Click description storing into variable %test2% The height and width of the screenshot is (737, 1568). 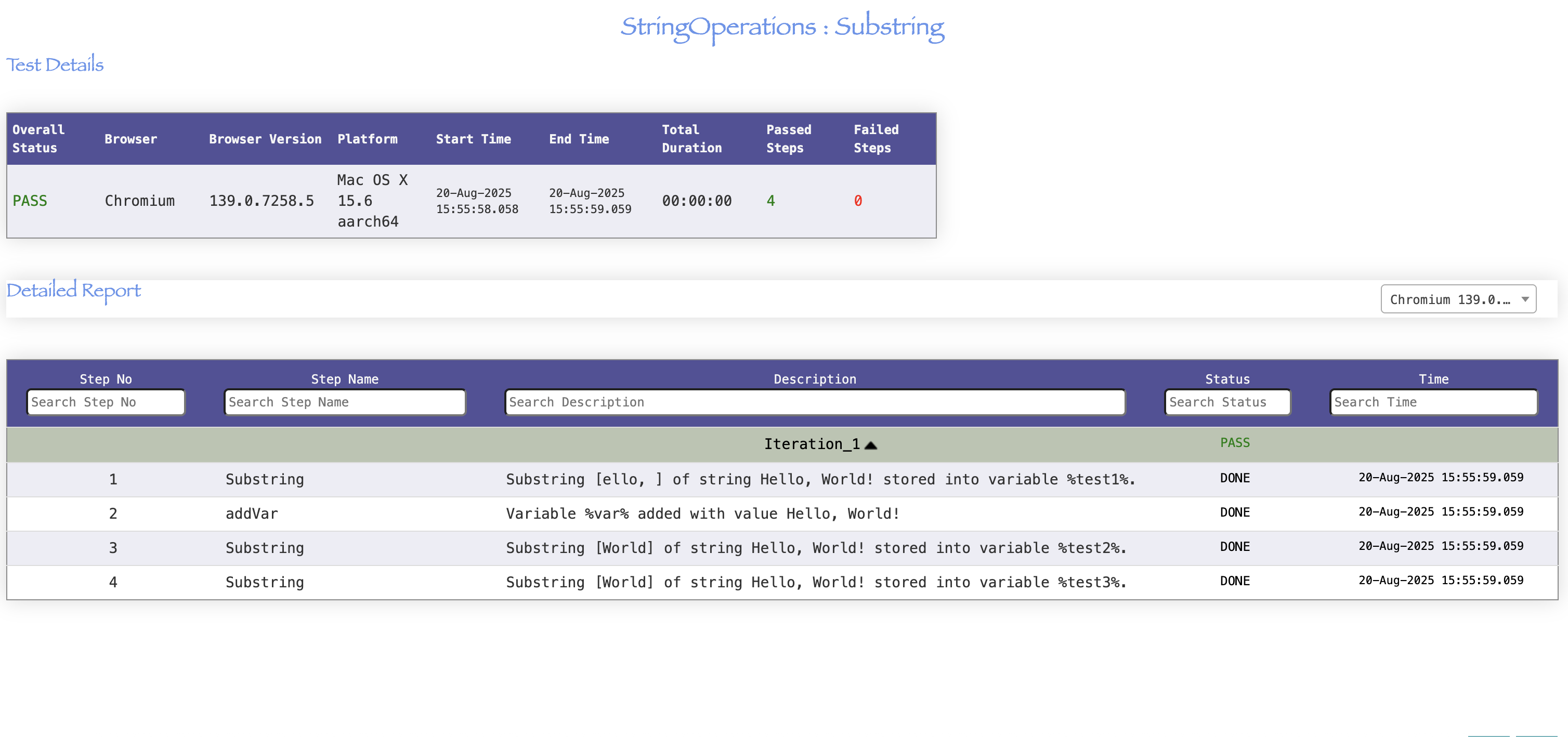[x=816, y=548]
